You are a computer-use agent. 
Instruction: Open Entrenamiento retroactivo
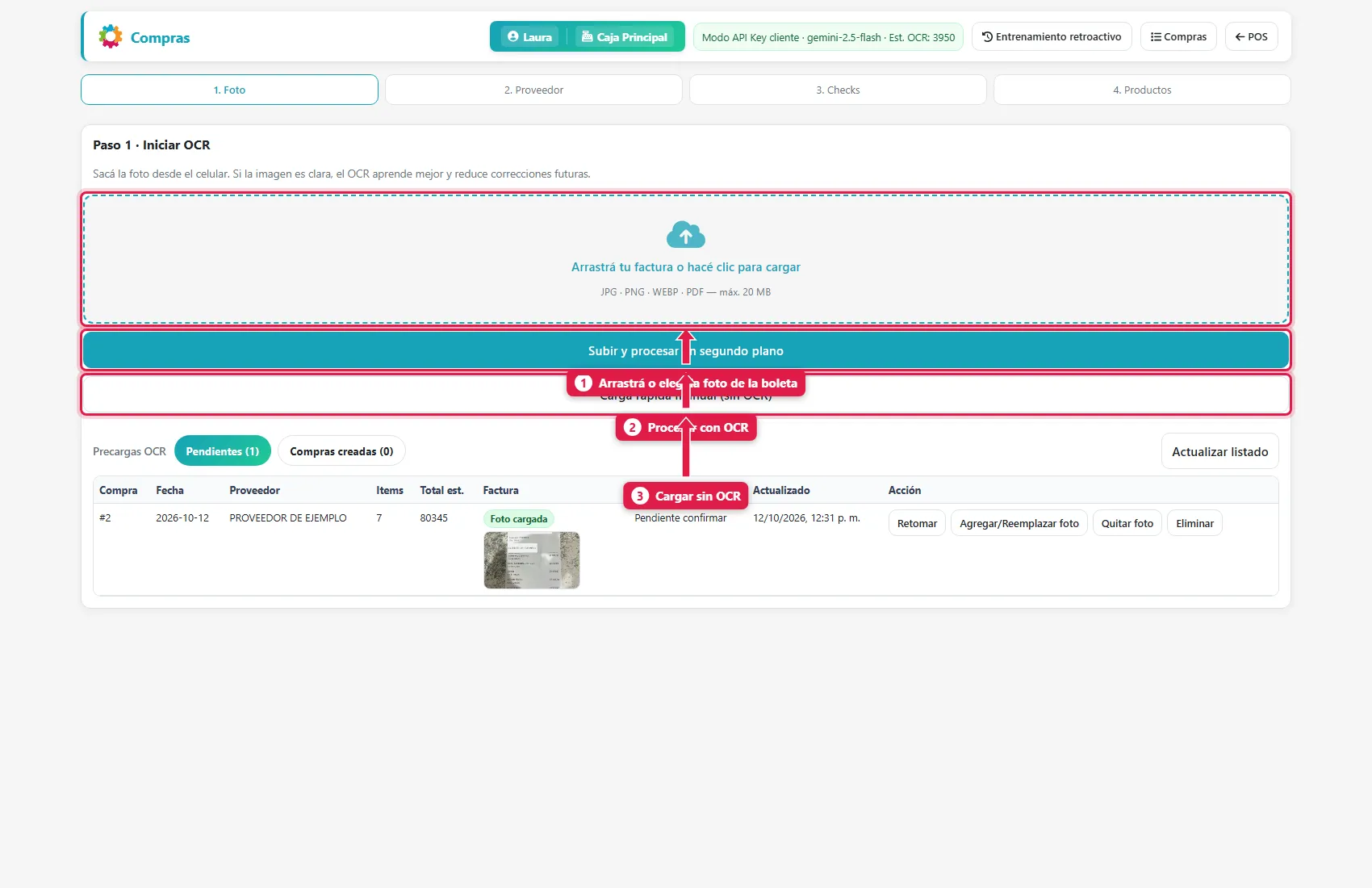1052,36
